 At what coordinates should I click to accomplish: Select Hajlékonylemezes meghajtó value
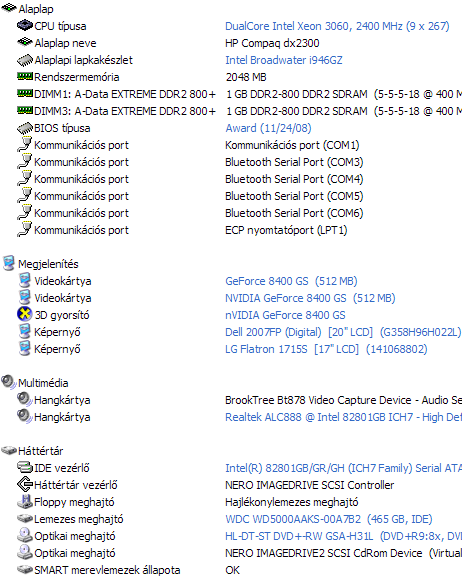pos(292,502)
